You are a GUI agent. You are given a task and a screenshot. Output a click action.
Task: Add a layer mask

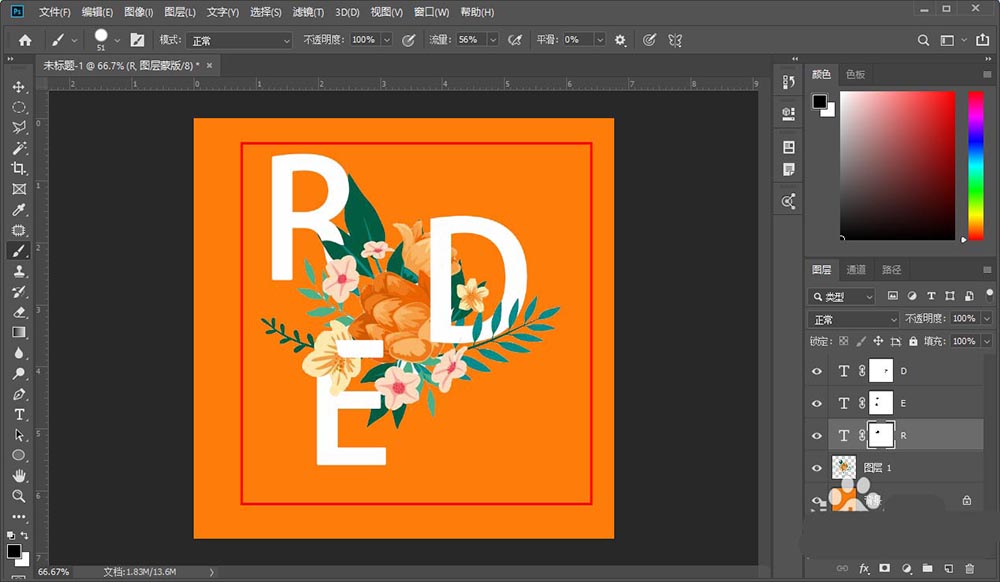coord(885,568)
